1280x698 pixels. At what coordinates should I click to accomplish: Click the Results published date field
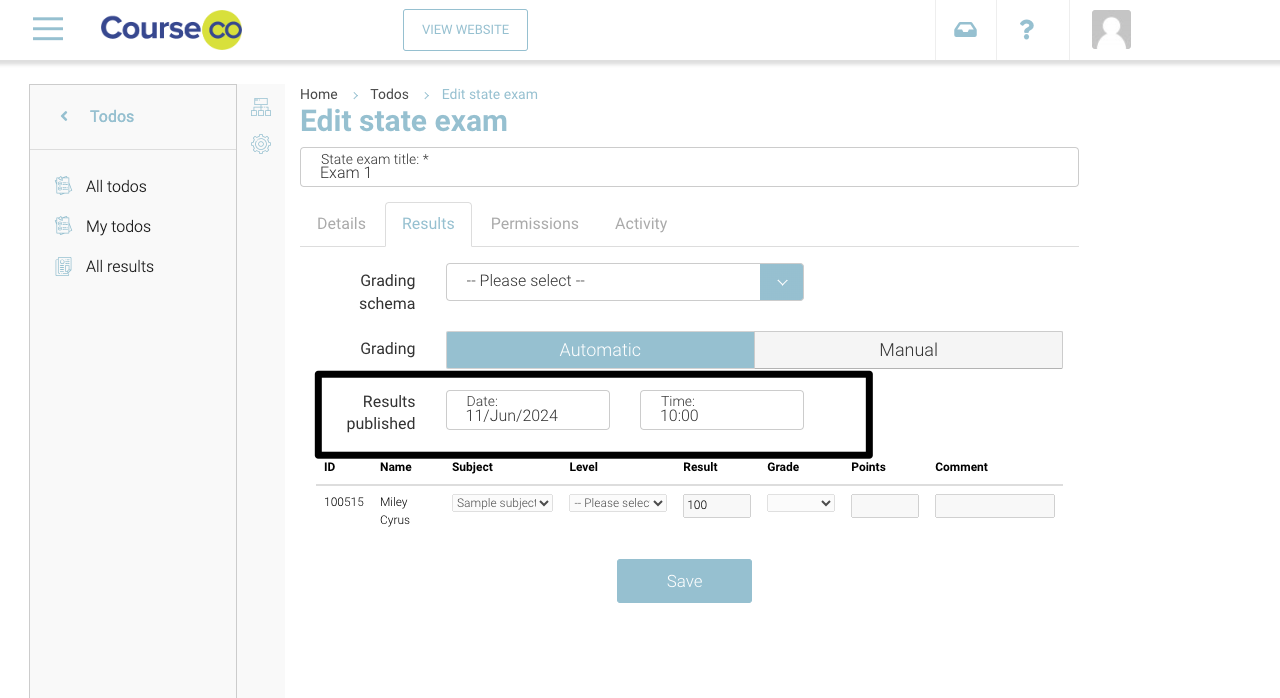pos(527,410)
